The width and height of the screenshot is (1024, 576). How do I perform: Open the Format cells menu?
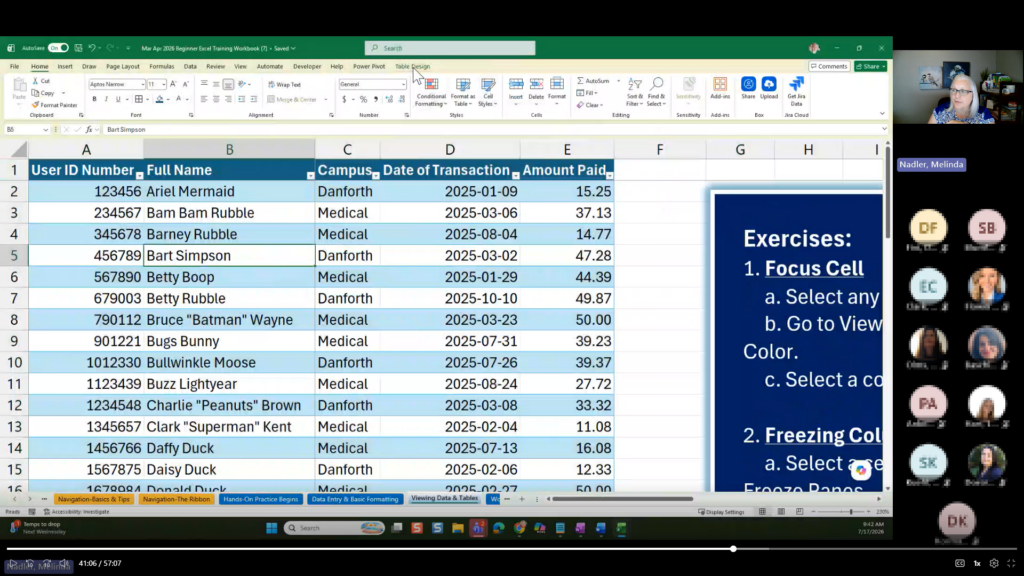557,89
